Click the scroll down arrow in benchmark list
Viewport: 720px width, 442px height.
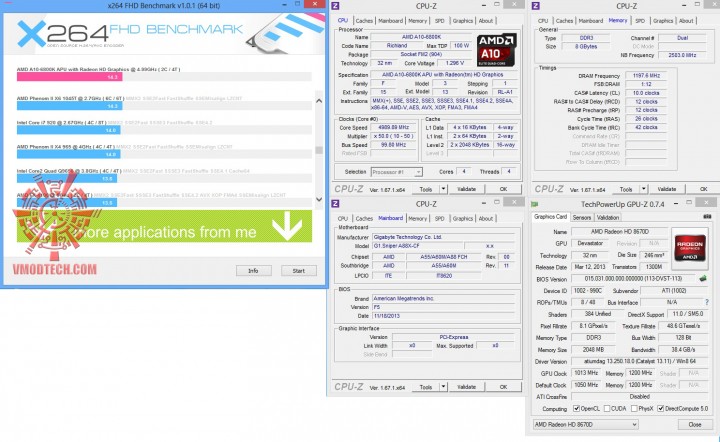point(319,199)
